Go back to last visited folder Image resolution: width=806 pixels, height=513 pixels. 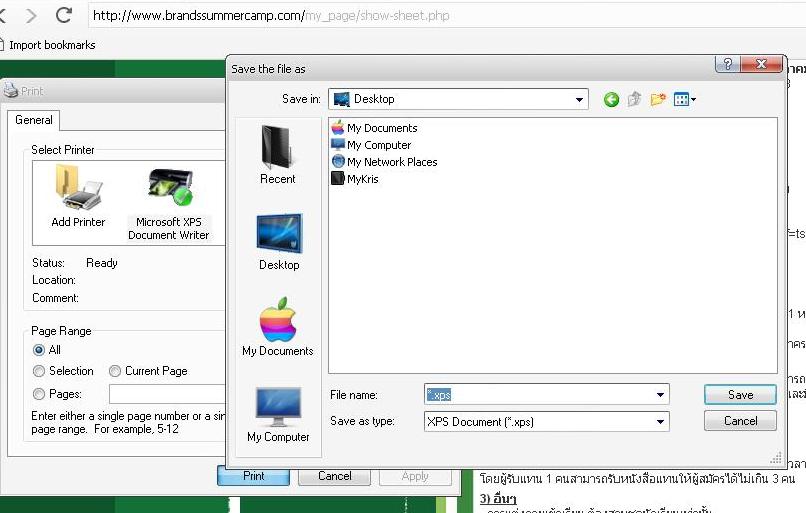tap(611, 99)
